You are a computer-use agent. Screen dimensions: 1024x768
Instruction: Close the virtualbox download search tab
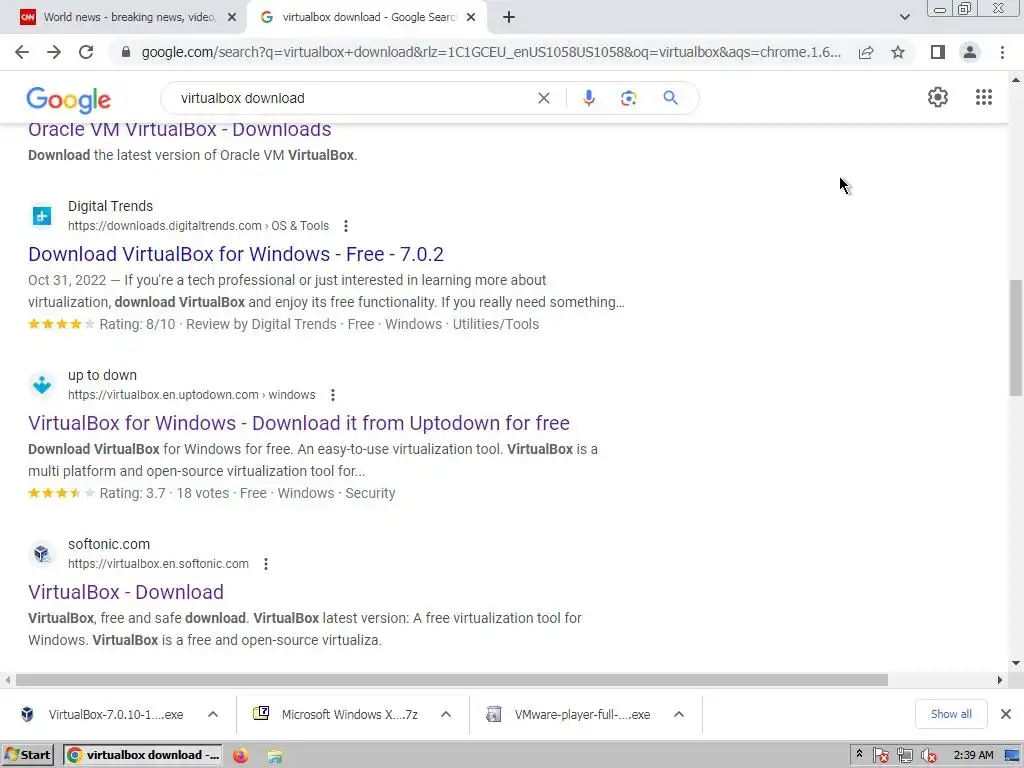tap(471, 17)
